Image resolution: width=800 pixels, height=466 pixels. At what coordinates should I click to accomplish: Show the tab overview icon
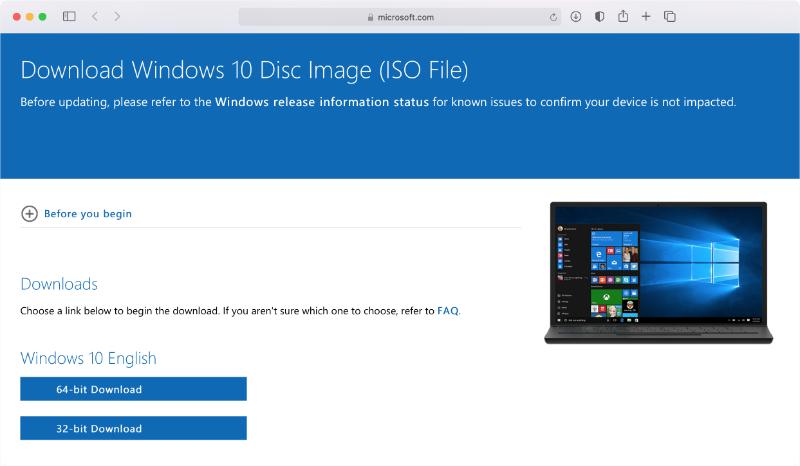(x=670, y=16)
